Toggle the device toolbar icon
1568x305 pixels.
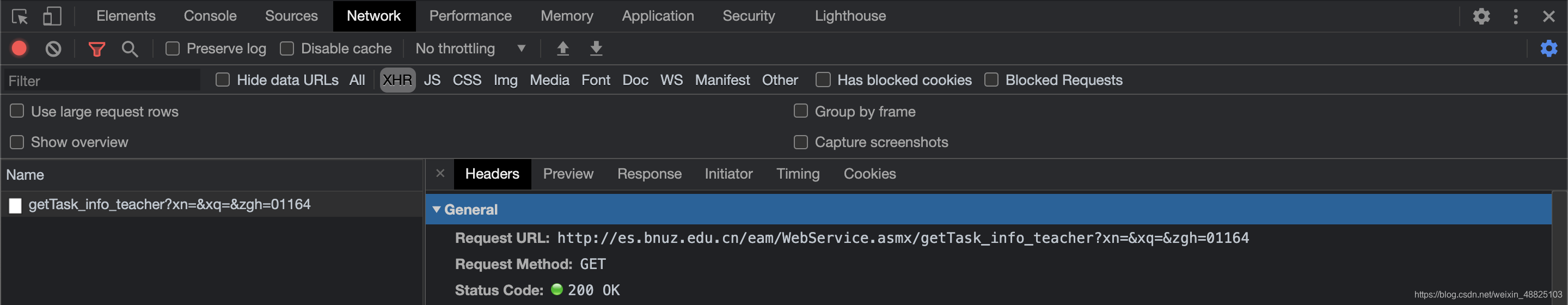pyautogui.click(x=52, y=16)
